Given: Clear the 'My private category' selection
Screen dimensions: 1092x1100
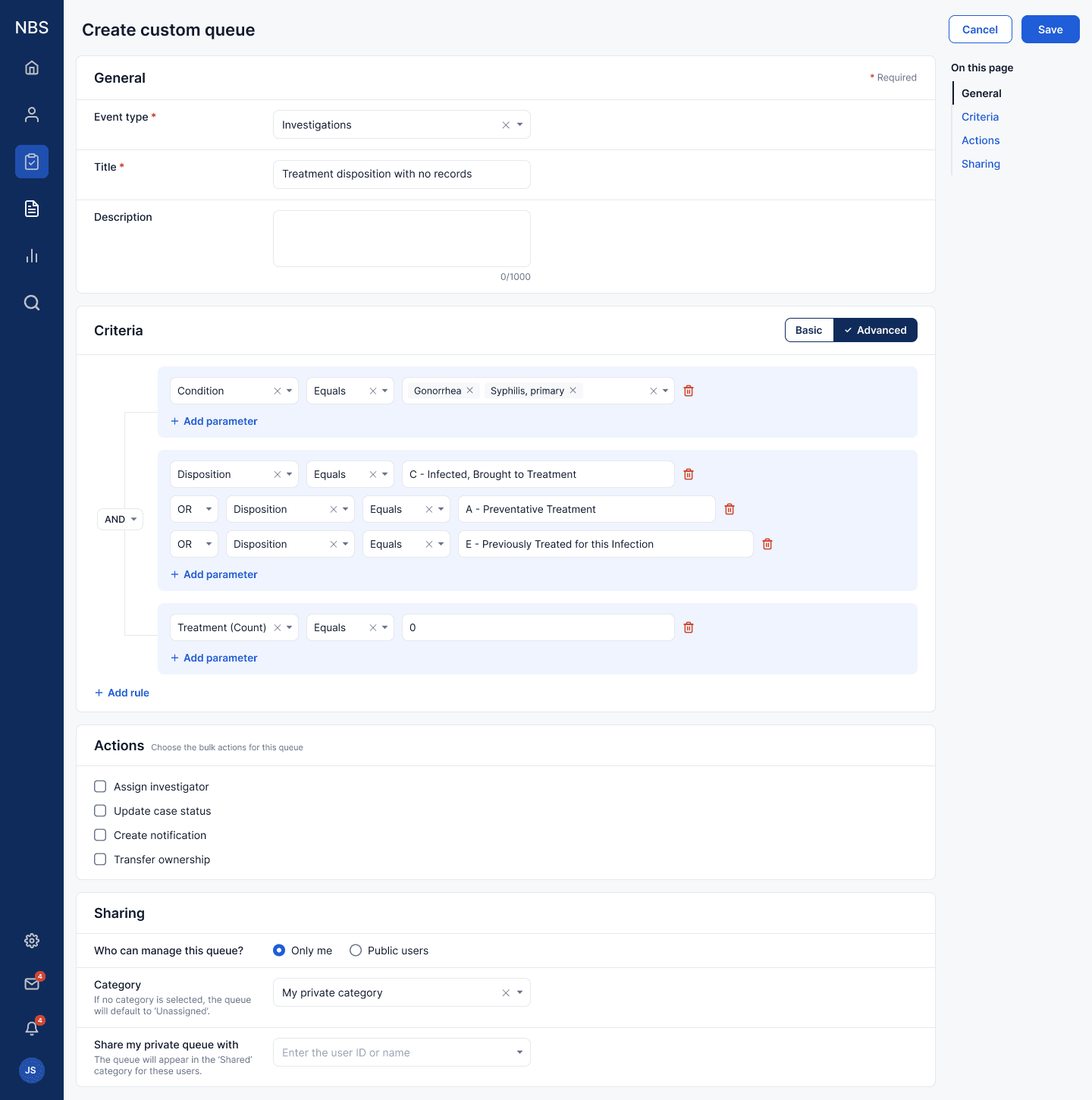Looking at the screenshot, I should [x=506, y=992].
